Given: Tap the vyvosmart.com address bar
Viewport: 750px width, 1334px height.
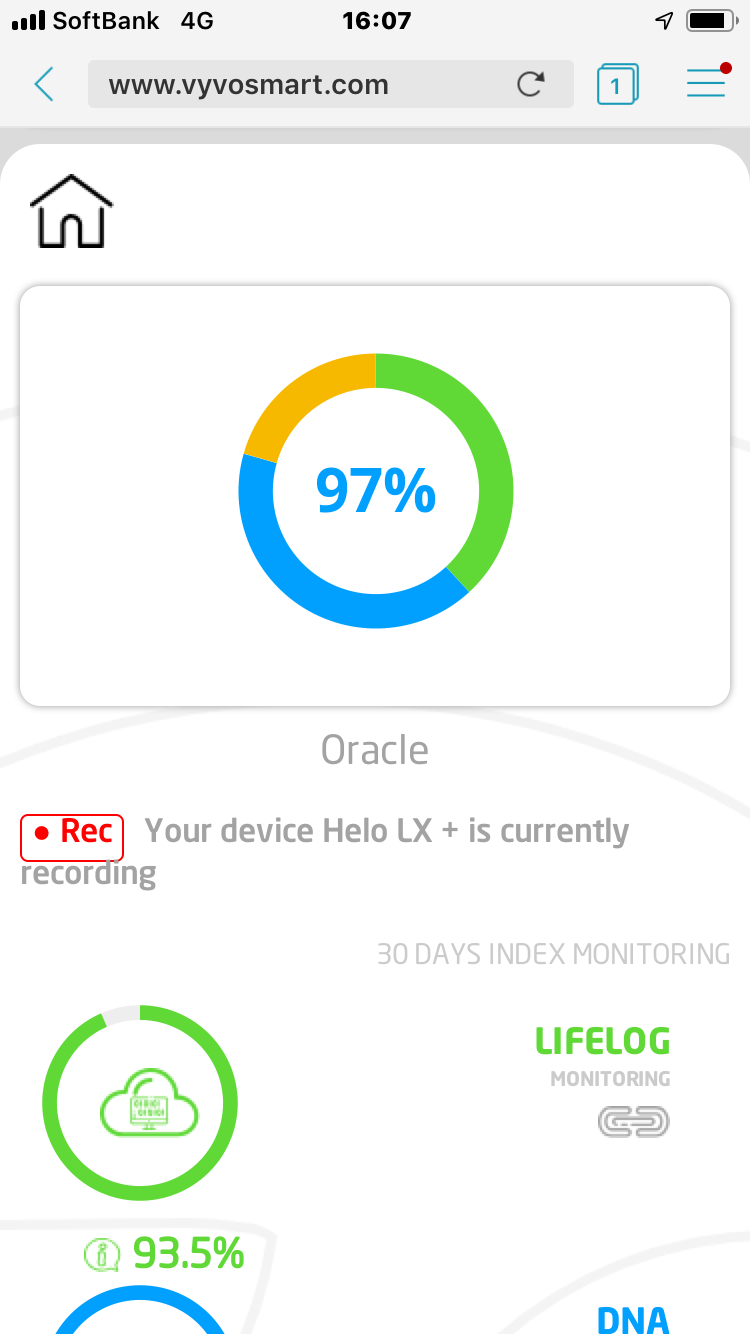Looking at the screenshot, I should (300, 84).
